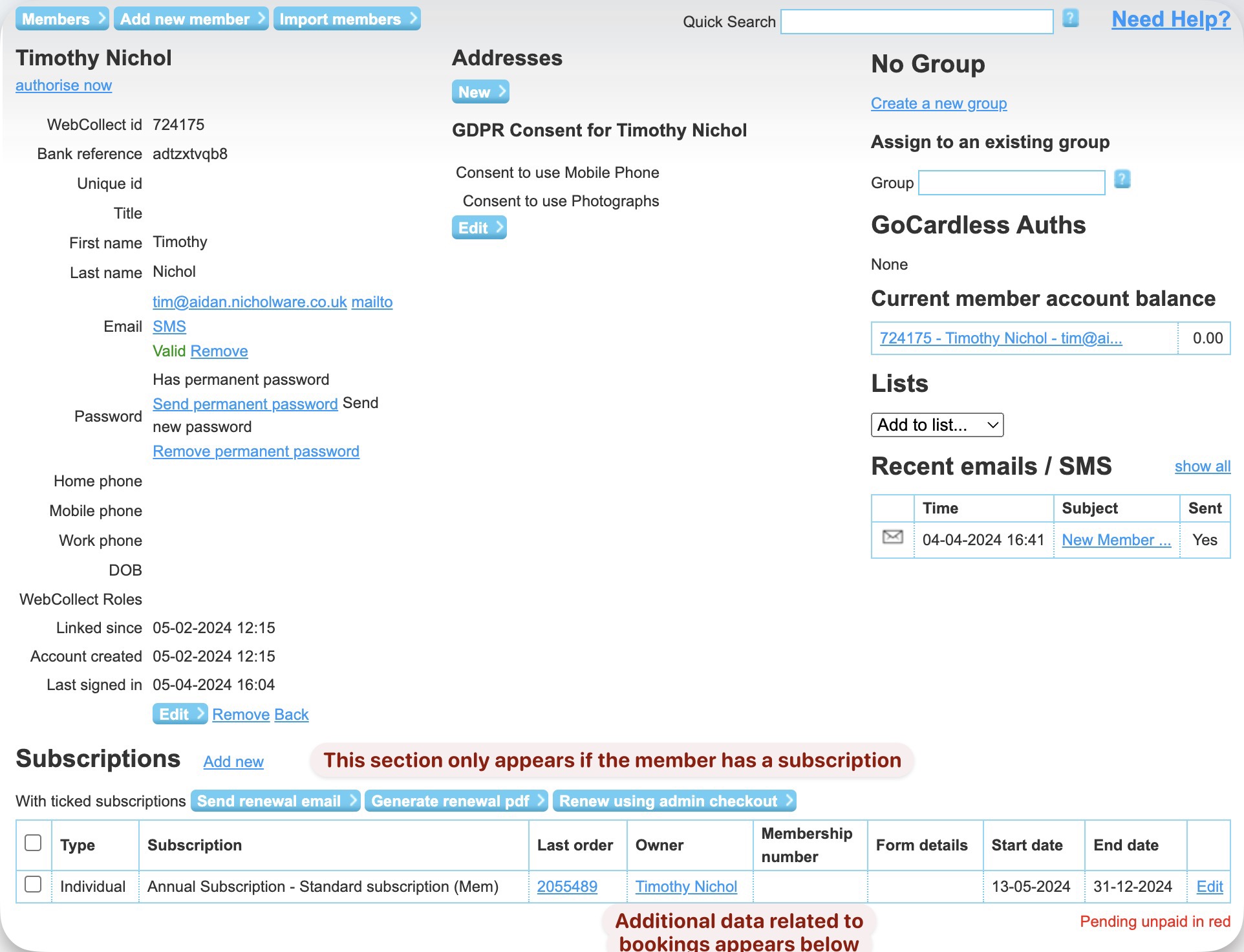Viewport: 1244px width, 952px height.
Task: Tick the Individual subscription row checkbox
Action: (33, 884)
